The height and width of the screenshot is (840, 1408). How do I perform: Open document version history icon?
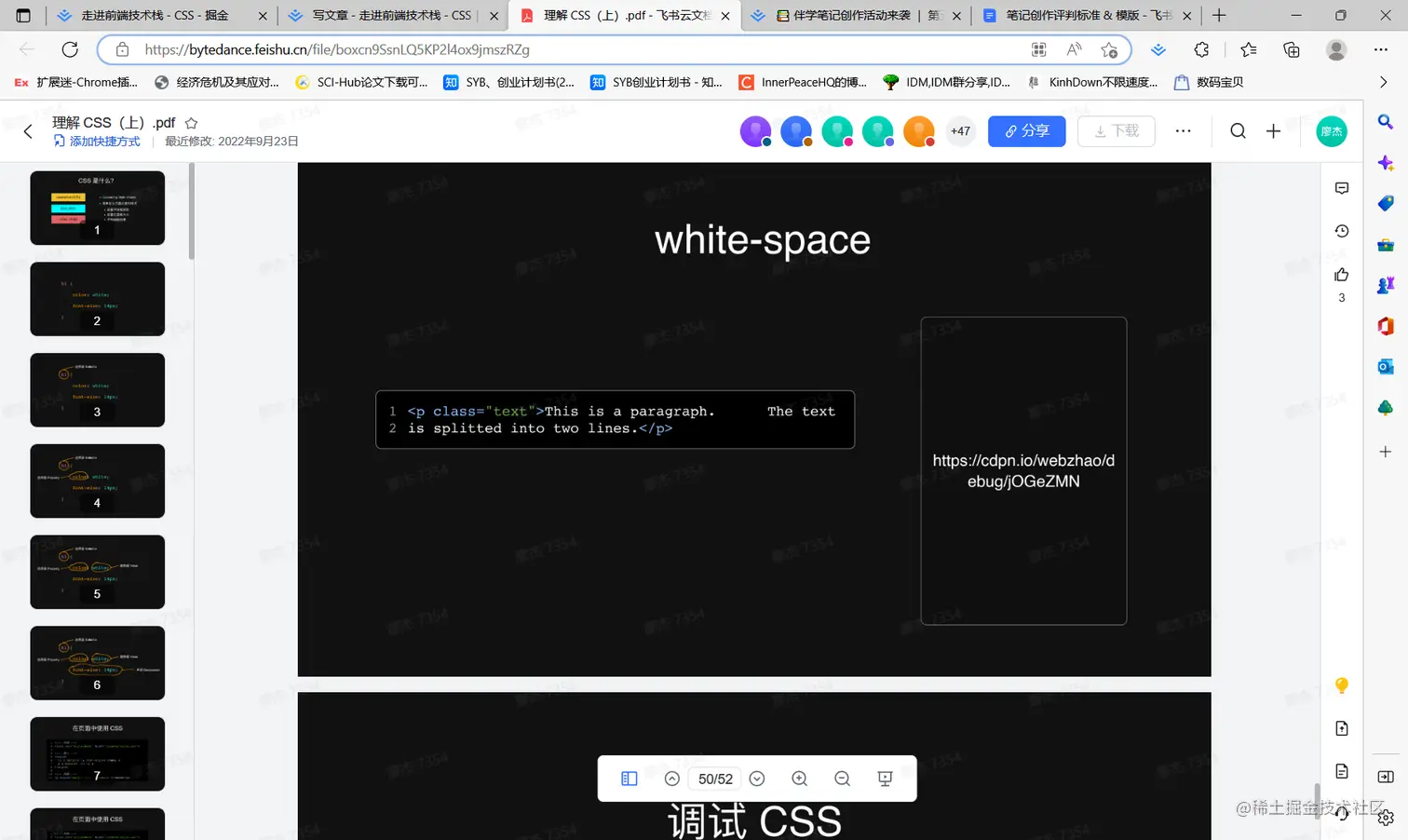tap(1341, 231)
